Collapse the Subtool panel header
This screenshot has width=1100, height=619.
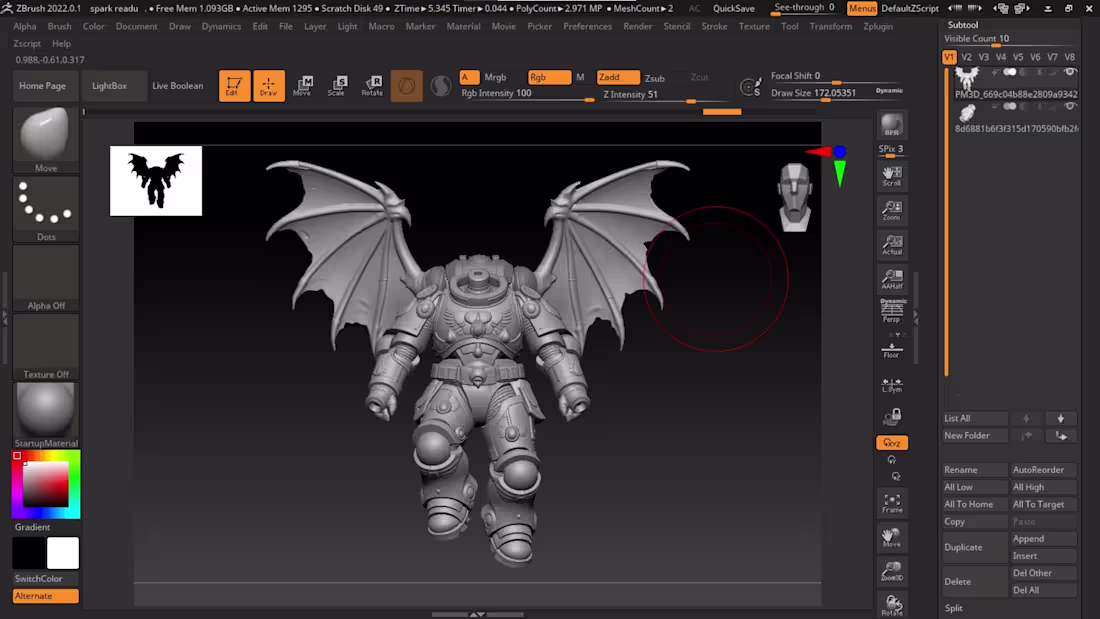962,25
